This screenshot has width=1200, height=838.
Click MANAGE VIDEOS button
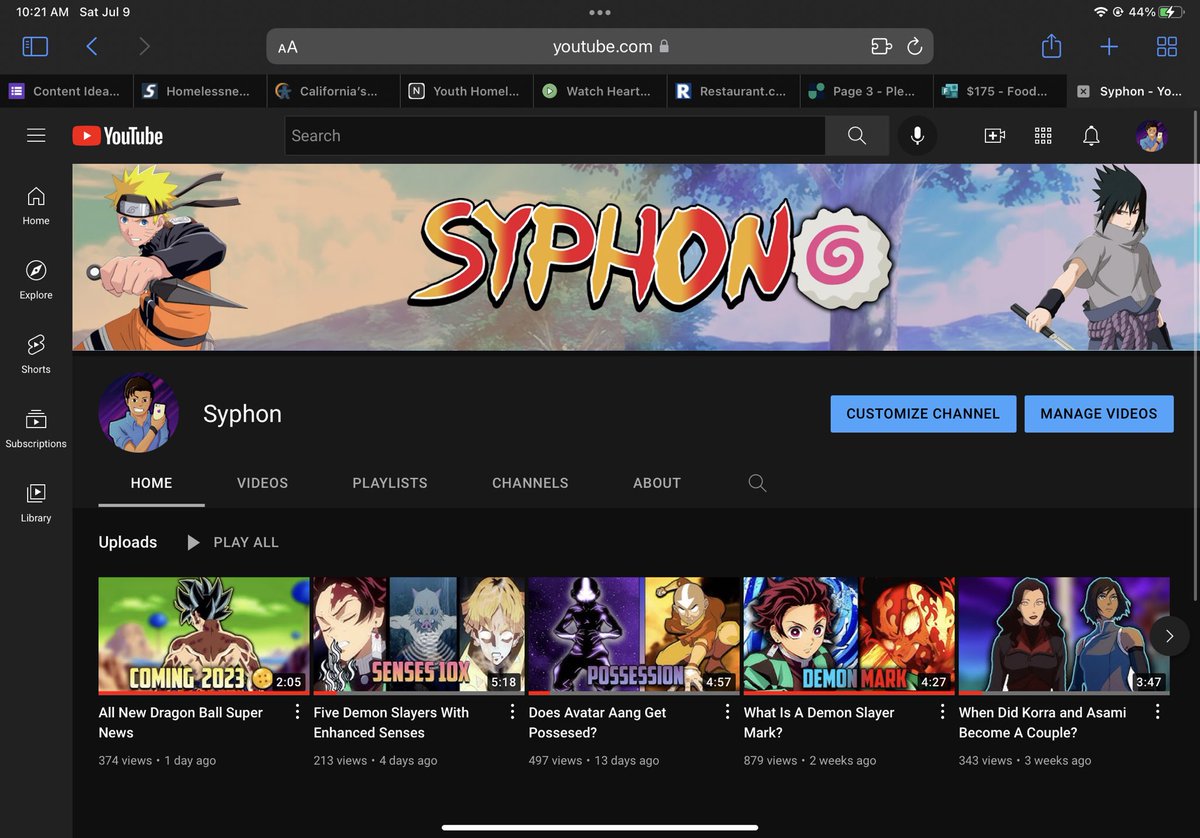pyautogui.click(x=1099, y=414)
